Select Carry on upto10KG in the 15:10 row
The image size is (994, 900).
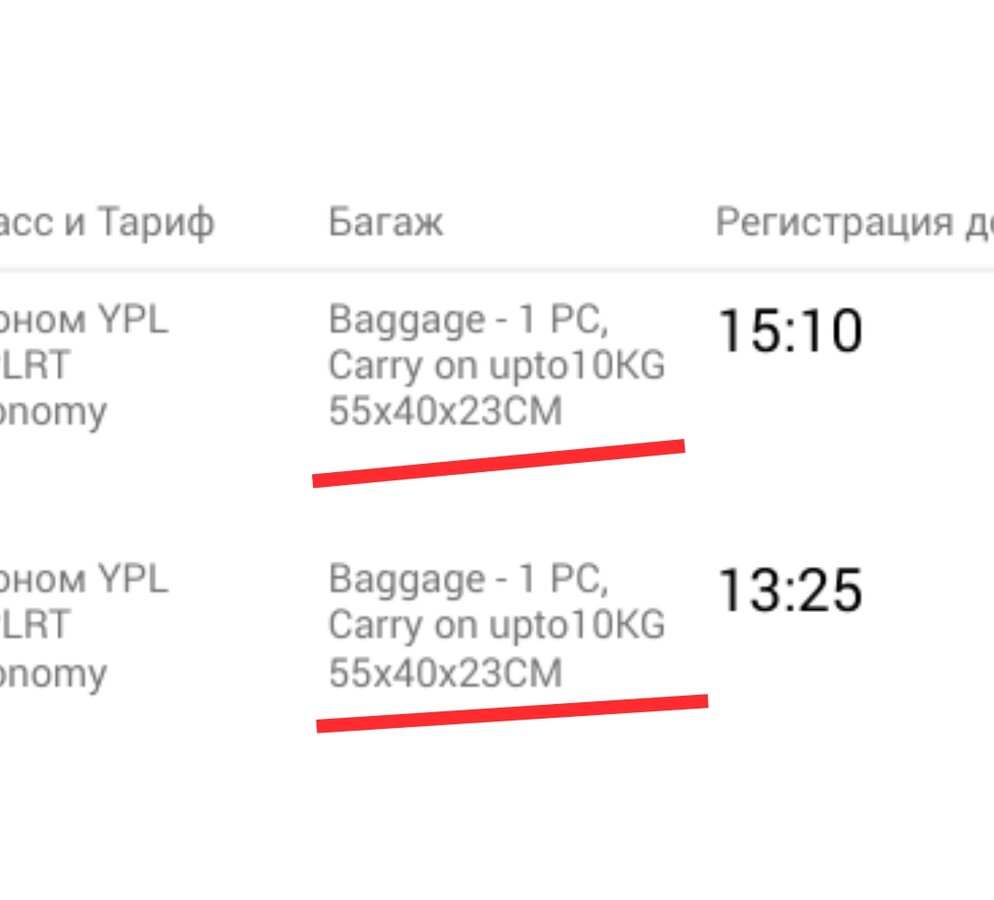[496, 366]
